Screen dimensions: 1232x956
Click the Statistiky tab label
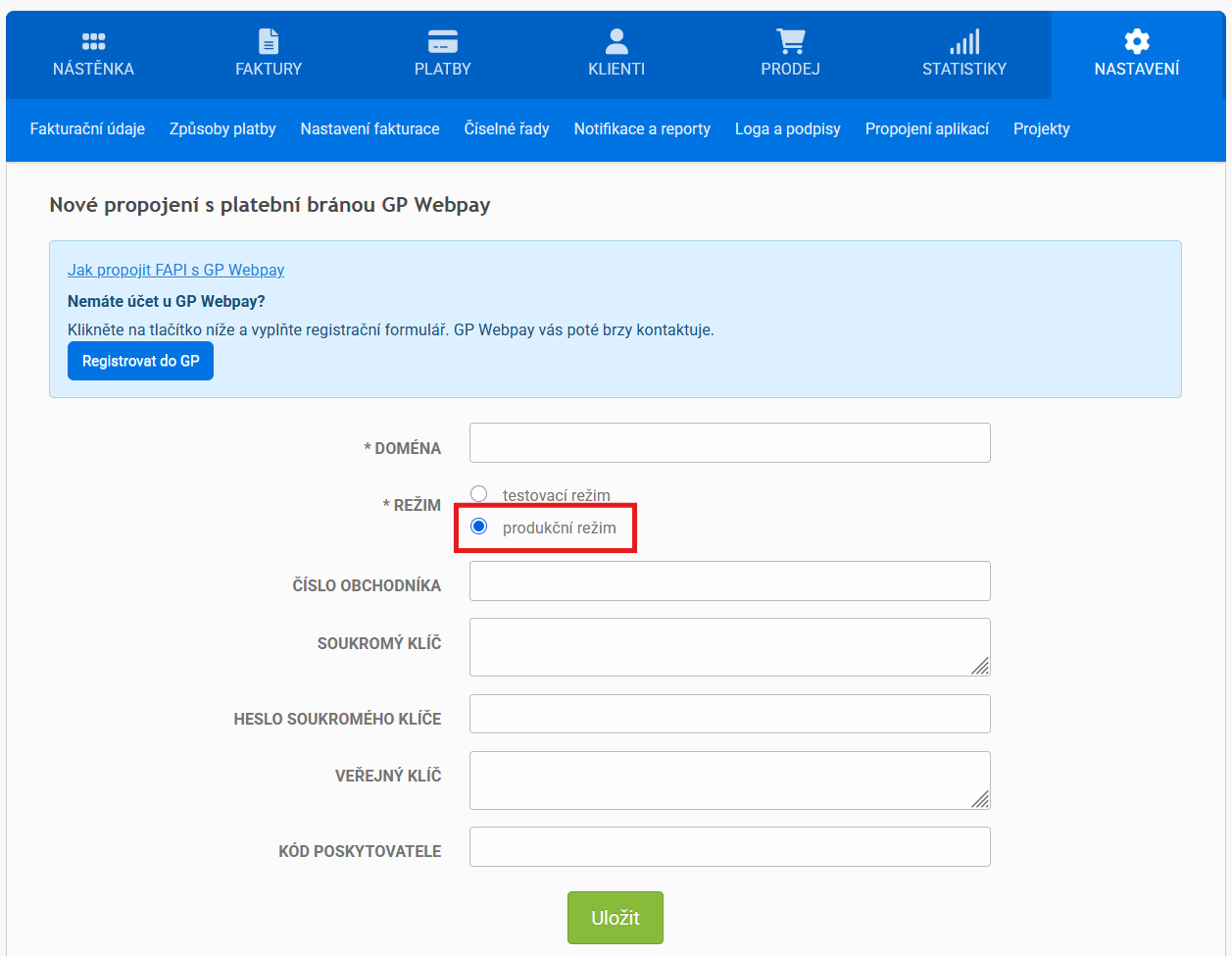(964, 70)
